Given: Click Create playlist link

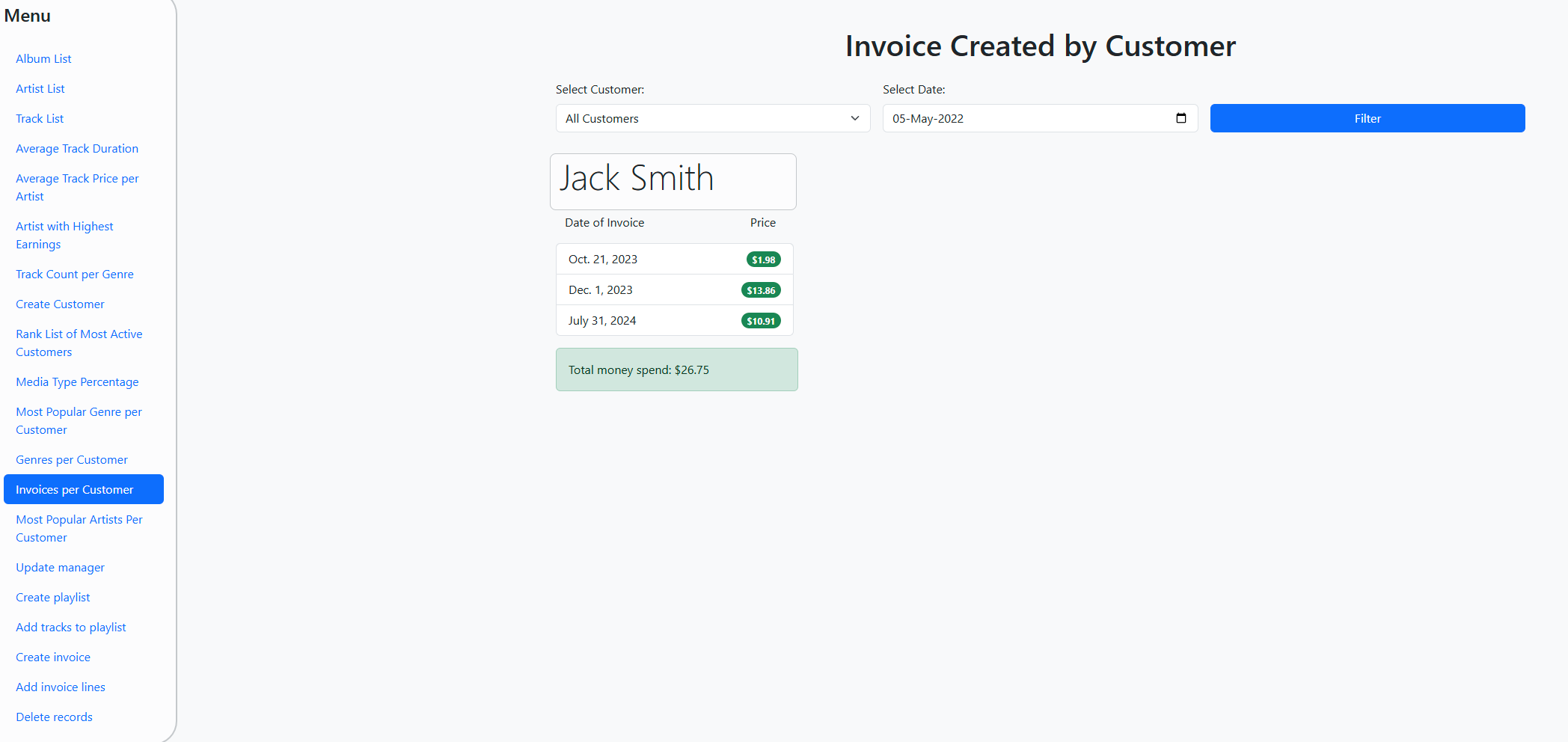Looking at the screenshot, I should pyautogui.click(x=52, y=597).
